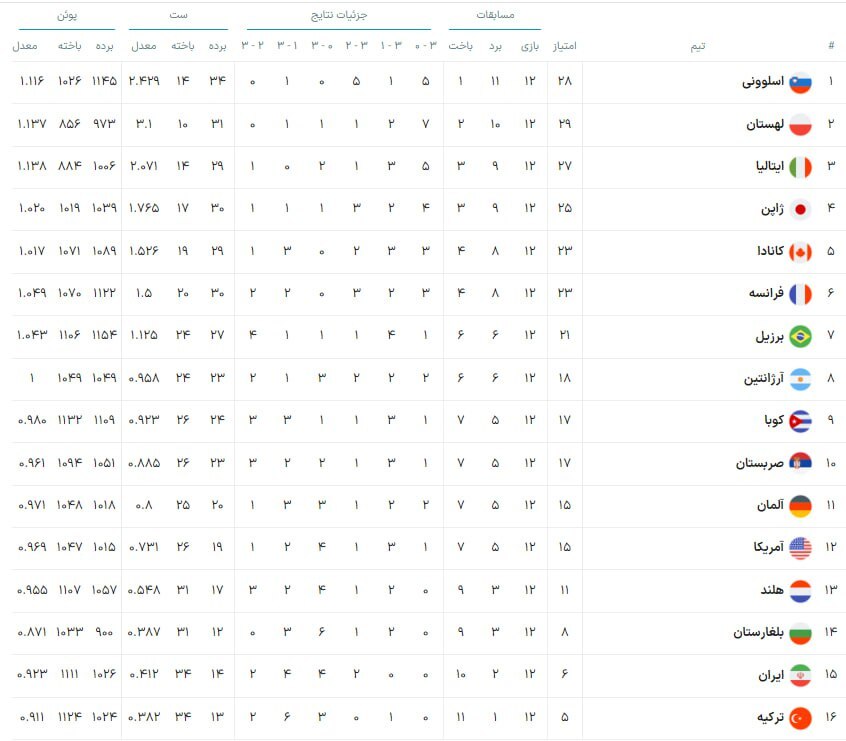Click the Canada flag icon
The image size is (846, 741).
pyautogui.click(x=800, y=252)
